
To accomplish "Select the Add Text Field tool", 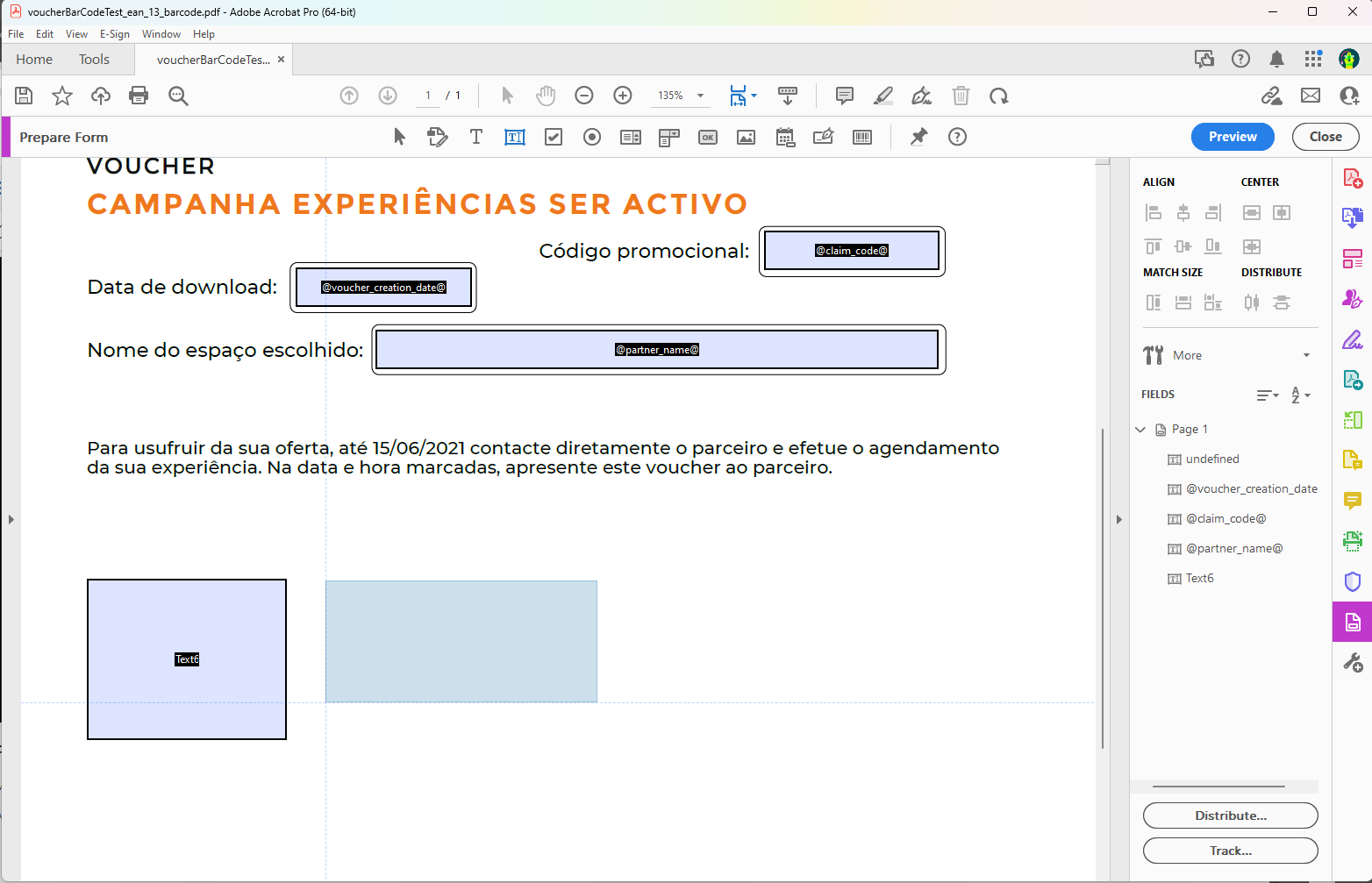I will click(515, 137).
